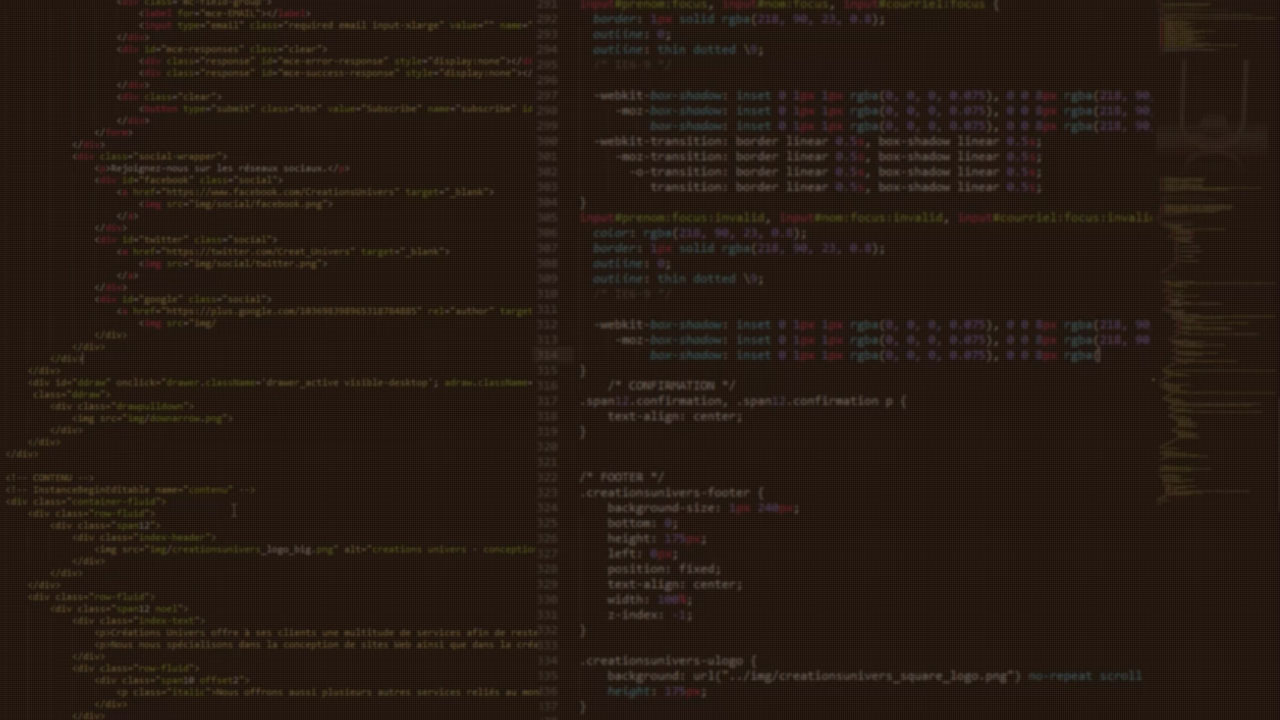Click line number 323 in the gutter
Screen dimensions: 1280x720
click(547, 493)
